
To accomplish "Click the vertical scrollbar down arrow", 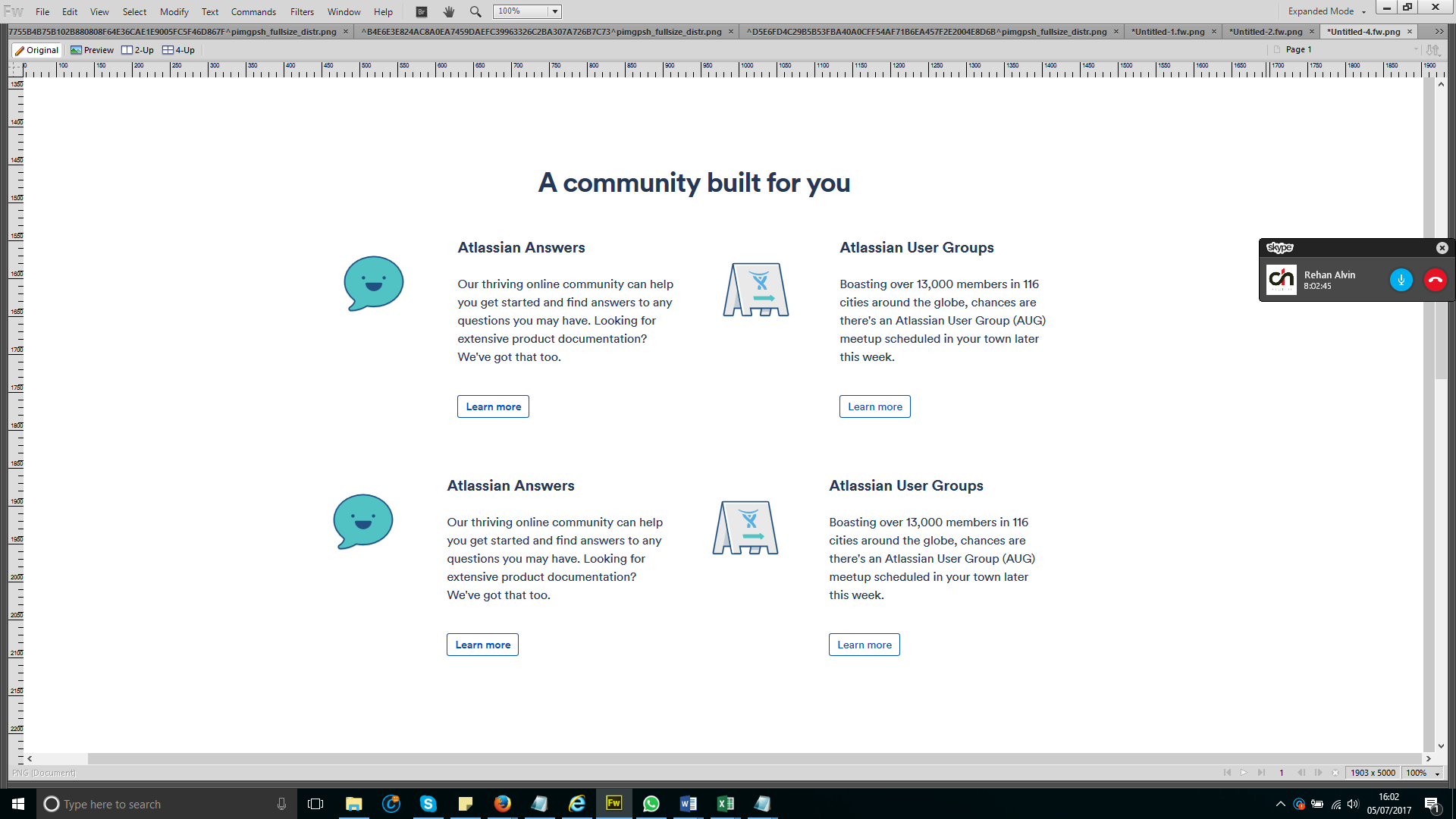I will point(1440,746).
